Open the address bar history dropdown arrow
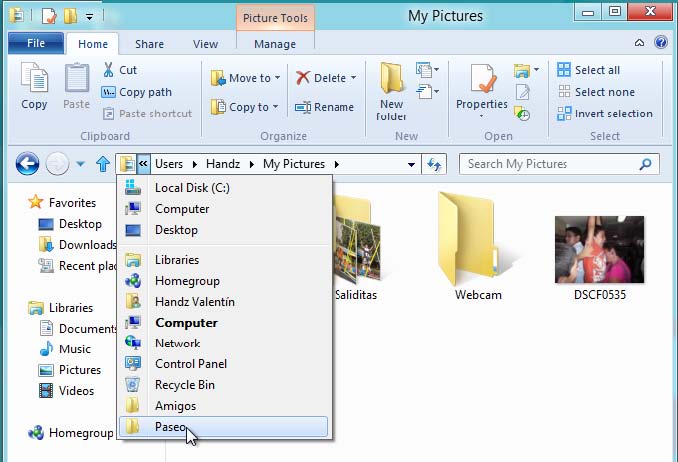Image resolution: width=678 pixels, height=462 pixels. pyautogui.click(x=411, y=164)
